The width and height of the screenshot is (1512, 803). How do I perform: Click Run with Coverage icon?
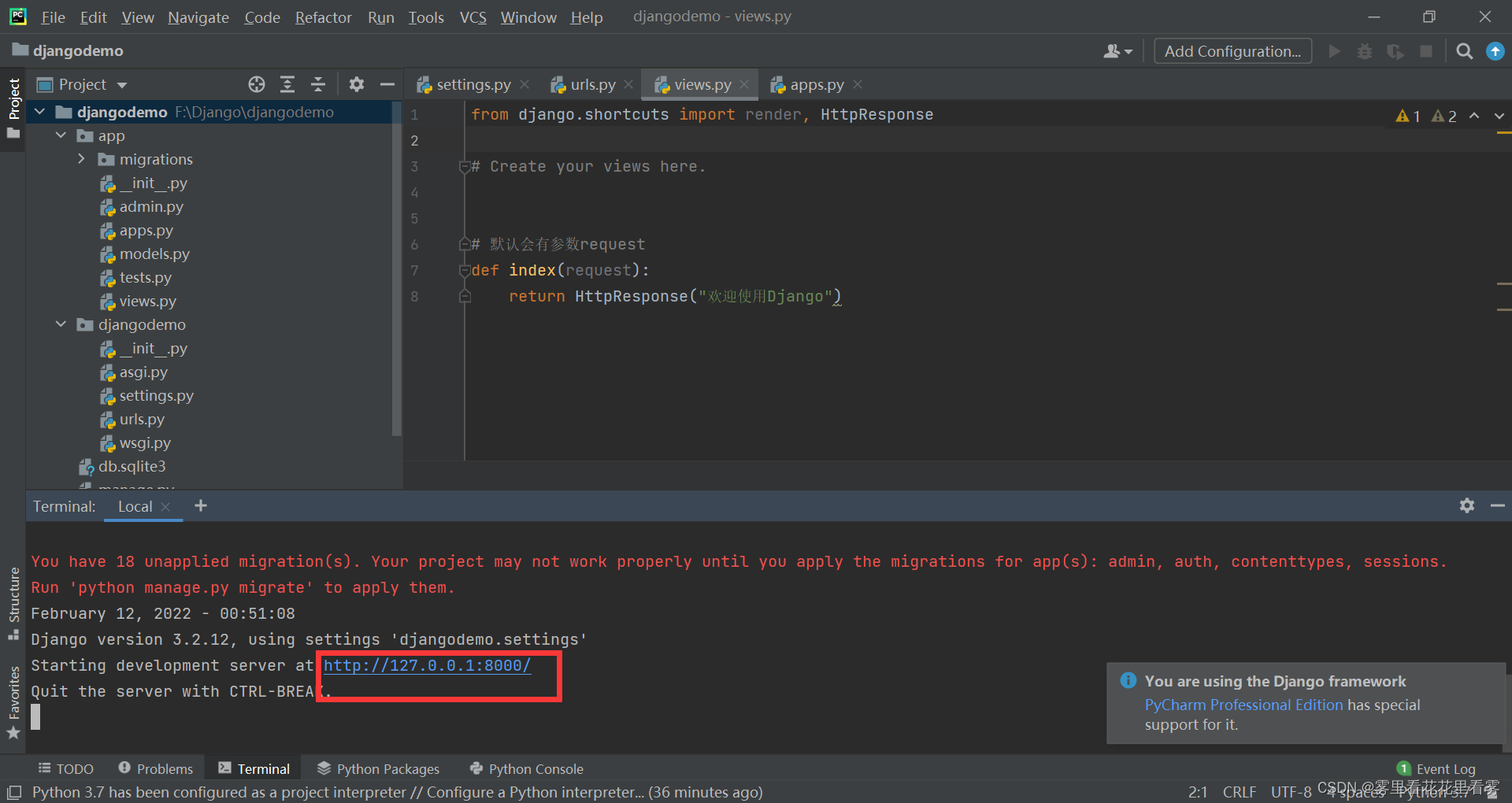[x=1395, y=51]
